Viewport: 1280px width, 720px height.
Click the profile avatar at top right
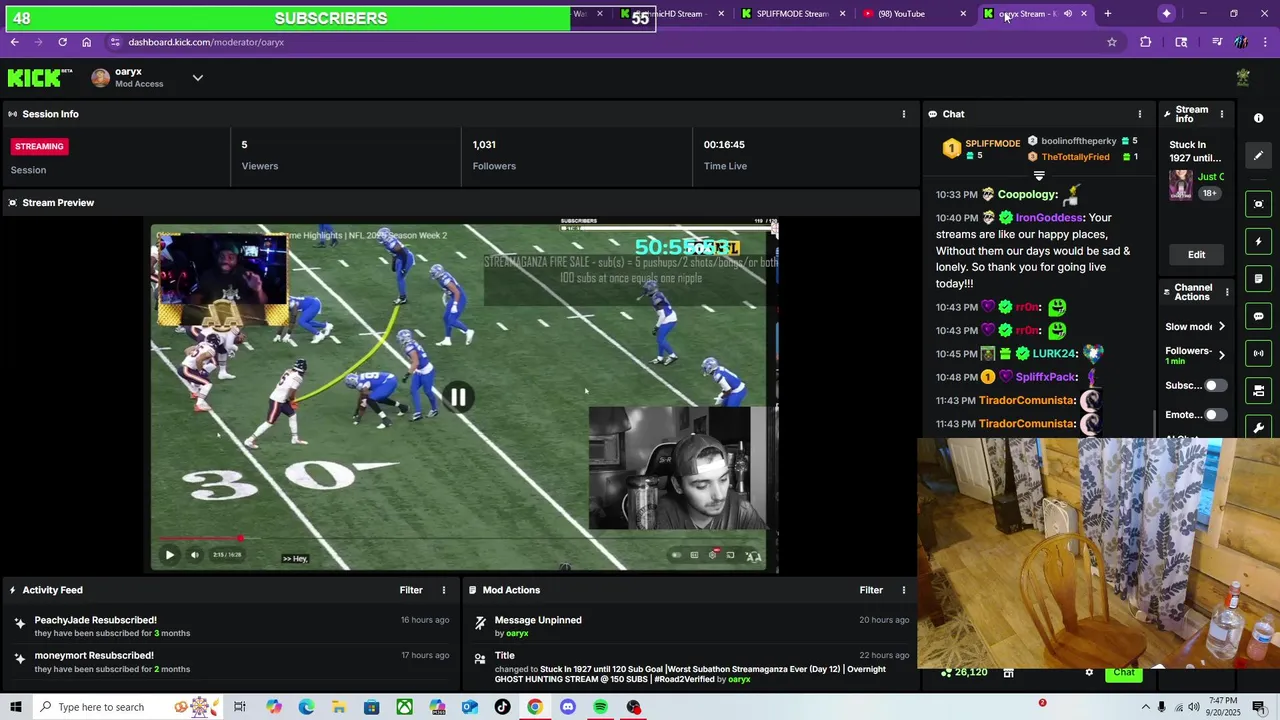[x=1243, y=78]
